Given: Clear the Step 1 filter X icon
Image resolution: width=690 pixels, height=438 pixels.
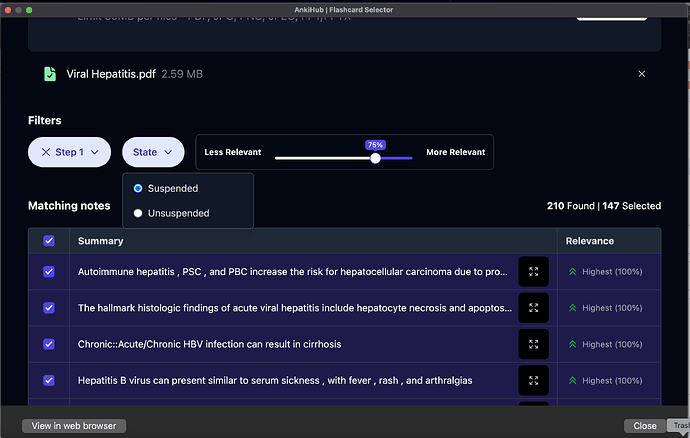Looking at the screenshot, I should pos(46,152).
